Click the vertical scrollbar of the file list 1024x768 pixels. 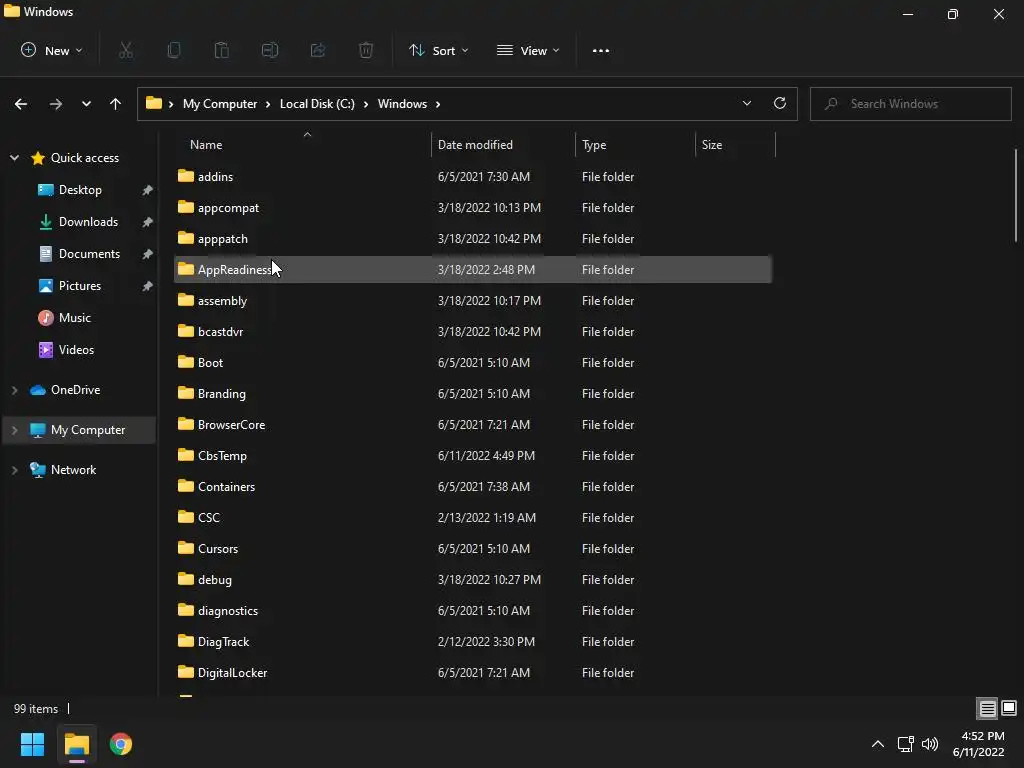(1016, 196)
